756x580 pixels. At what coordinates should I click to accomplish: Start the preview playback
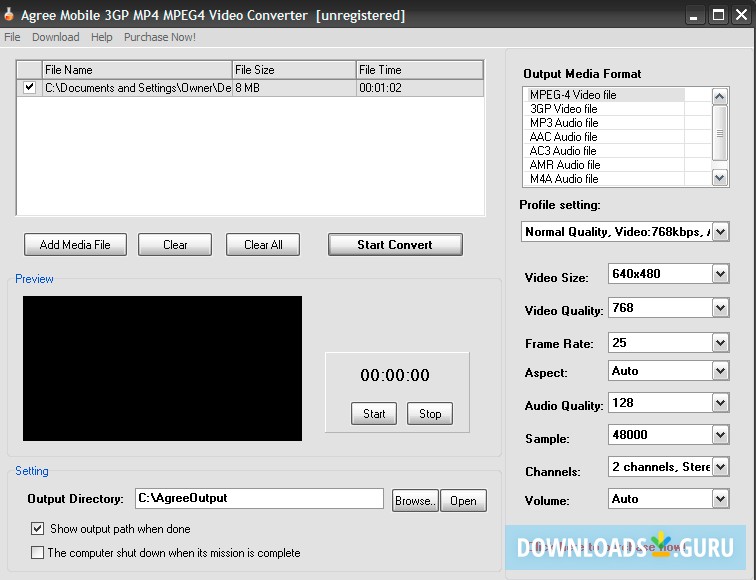pyautogui.click(x=374, y=414)
